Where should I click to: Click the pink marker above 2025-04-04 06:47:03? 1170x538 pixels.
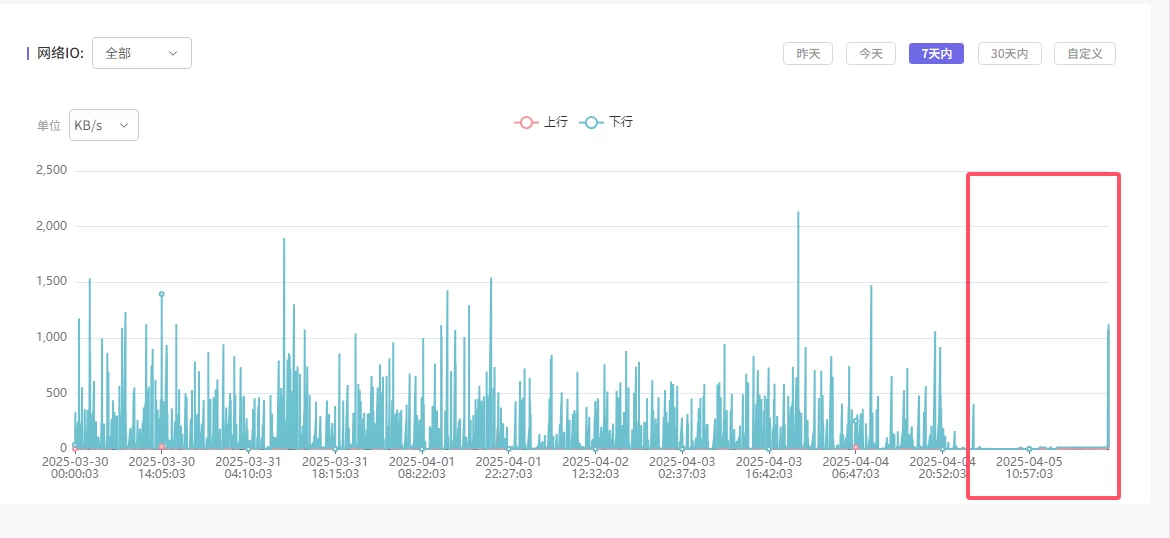click(856, 447)
